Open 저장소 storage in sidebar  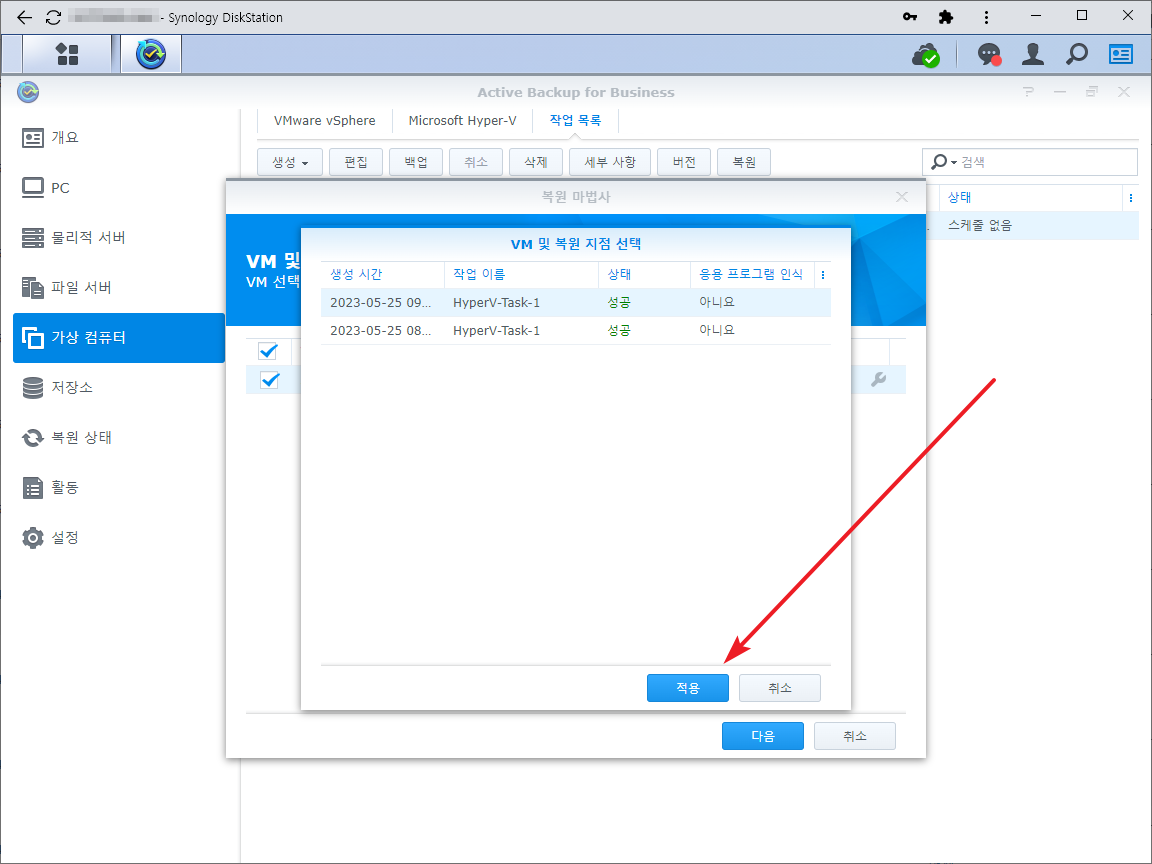point(119,387)
